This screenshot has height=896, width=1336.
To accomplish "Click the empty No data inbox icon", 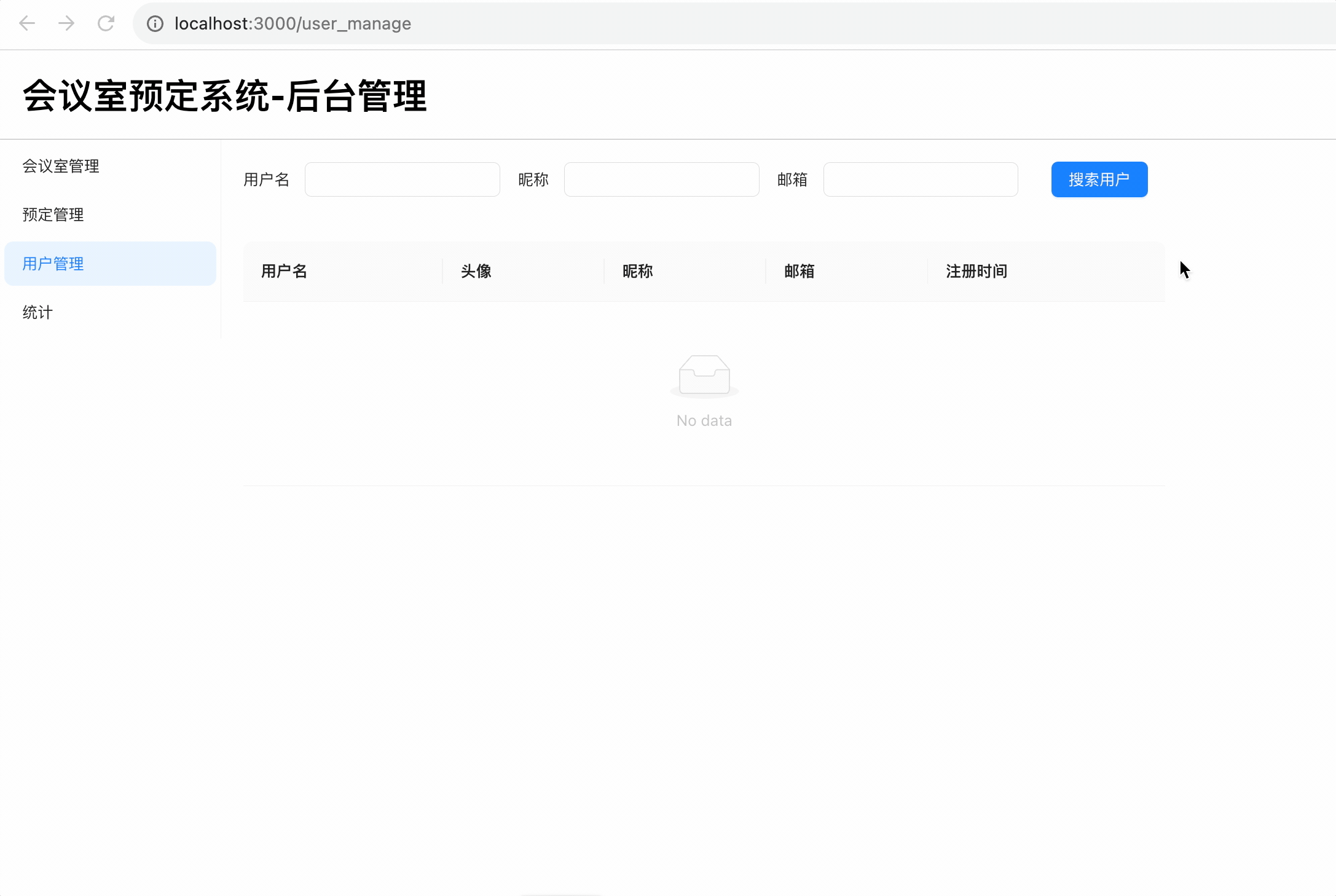I will 704,375.
